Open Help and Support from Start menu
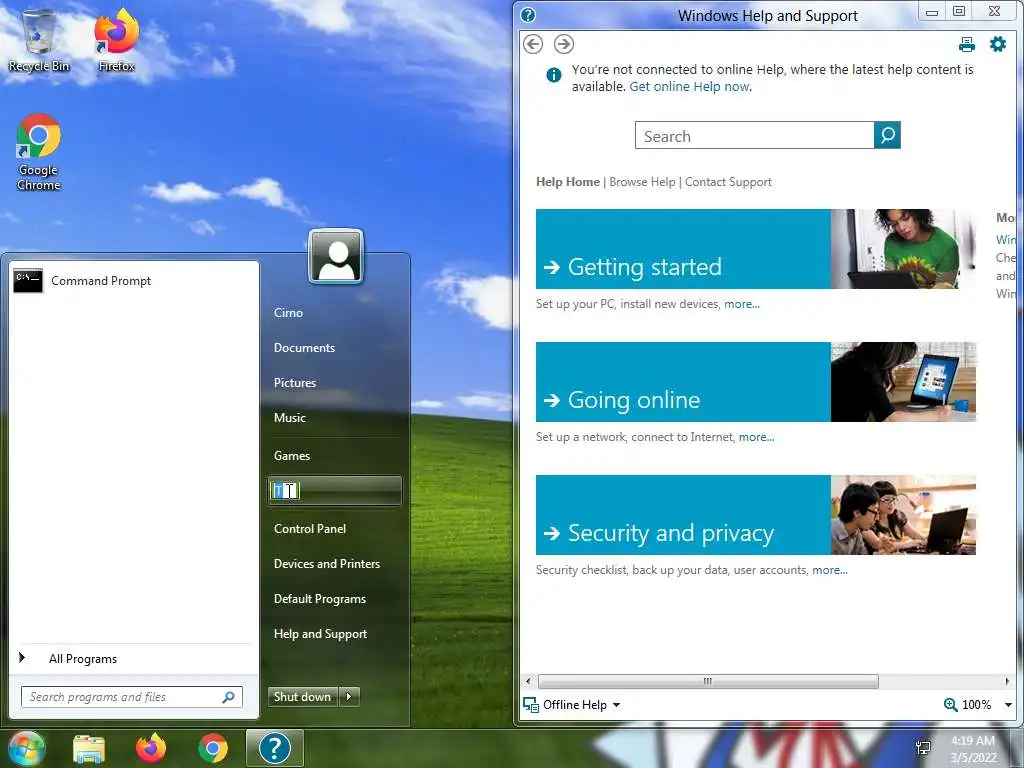1024x768 pixels. (x=321, y=634)
